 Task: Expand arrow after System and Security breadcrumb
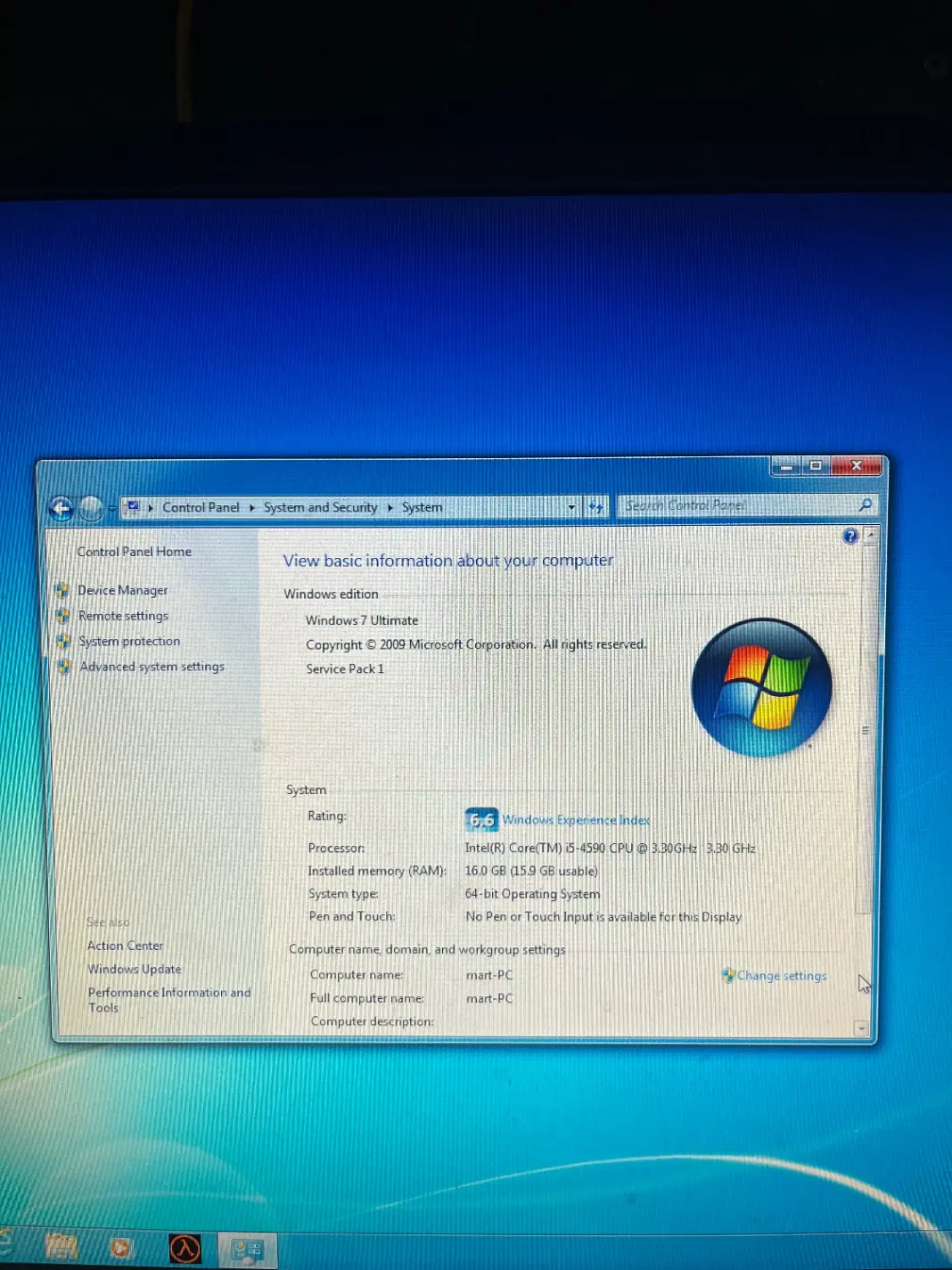390,508
